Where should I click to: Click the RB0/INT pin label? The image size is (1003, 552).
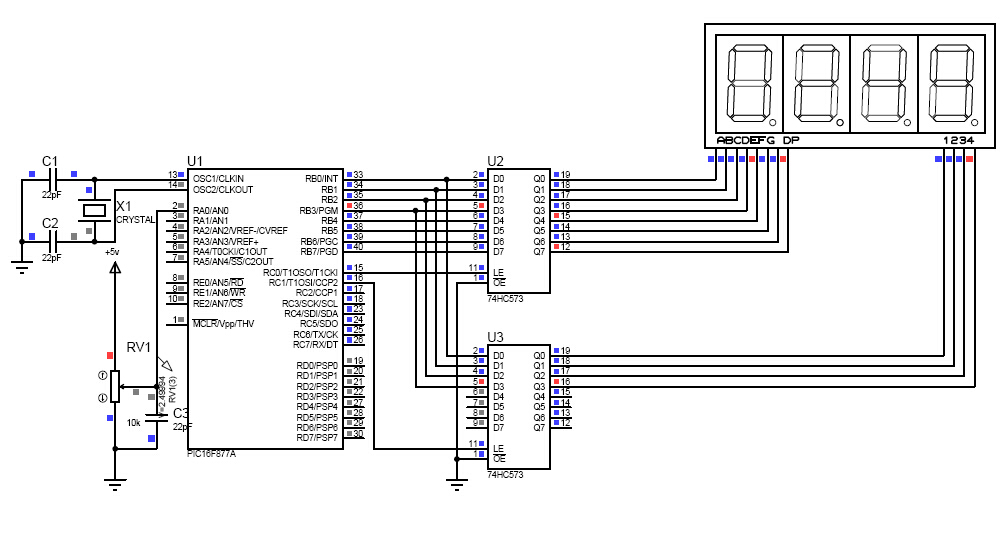321,178
